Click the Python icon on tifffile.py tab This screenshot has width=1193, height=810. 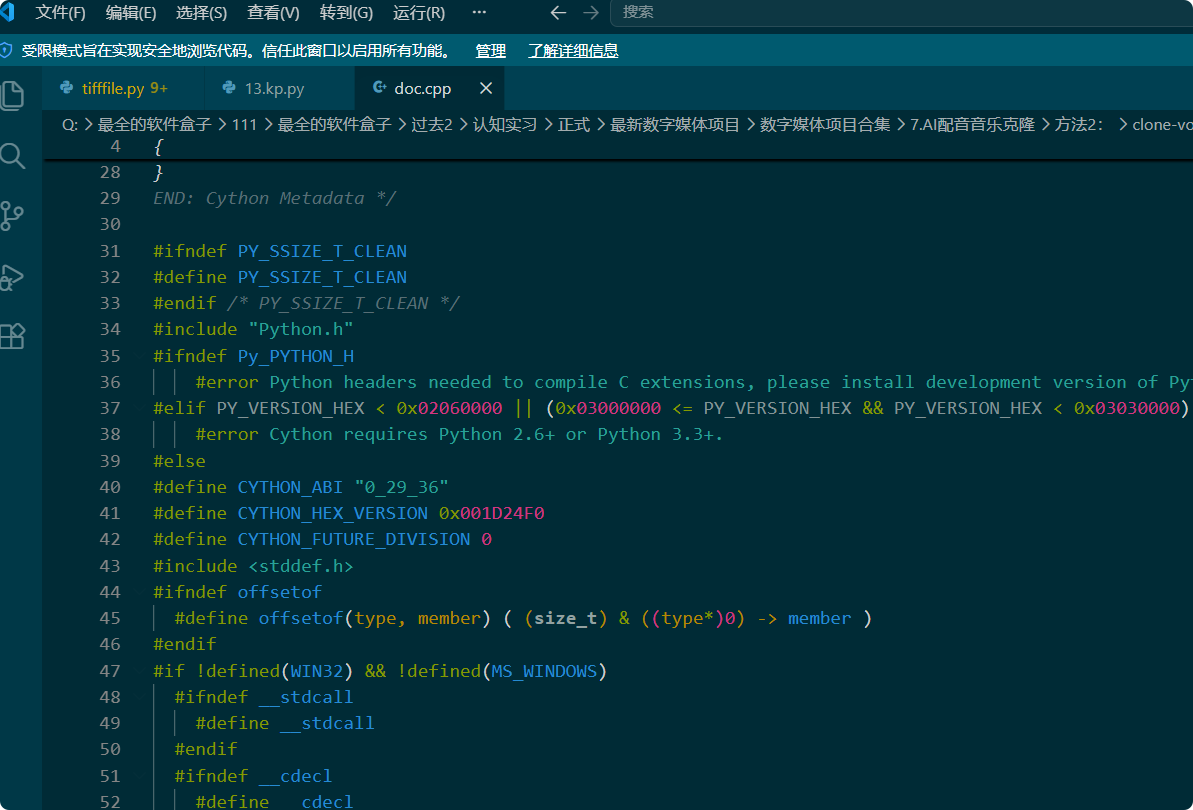click(67, 88)
